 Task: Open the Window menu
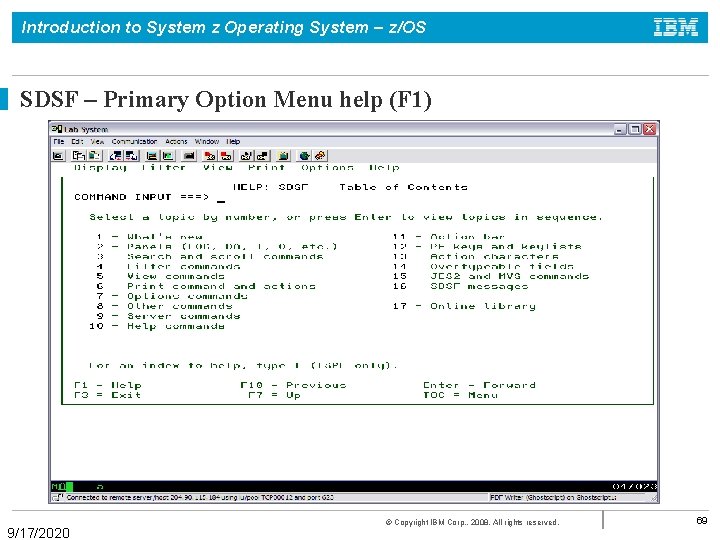click(x=207, y=141)
